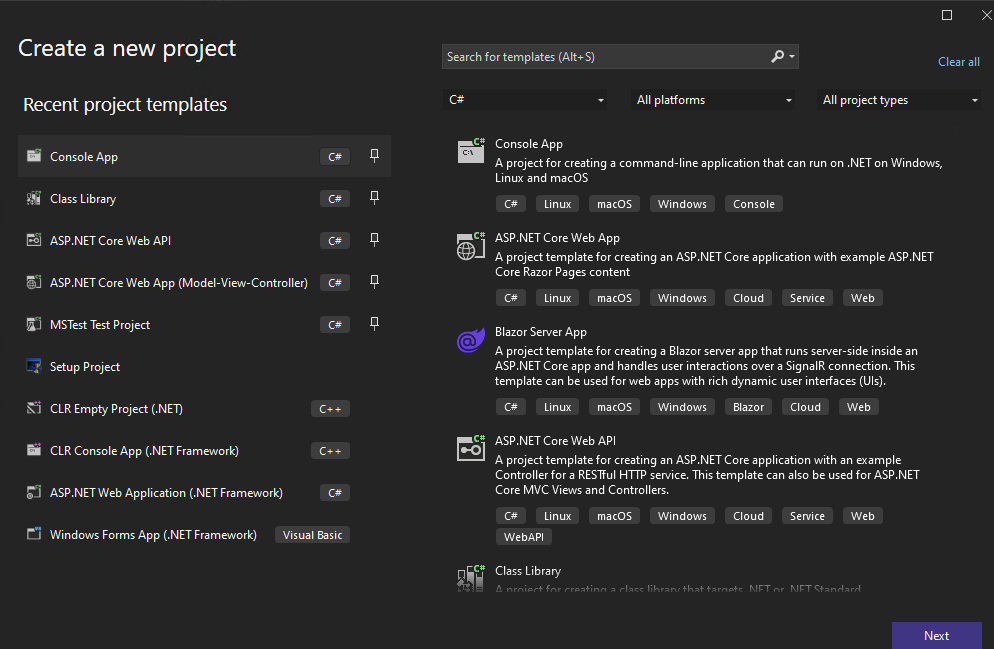The width and height of the screenshot is (994, 649).
Task: Select CLR Empty Project (.NET) recent template
Action: click(204, 409)
